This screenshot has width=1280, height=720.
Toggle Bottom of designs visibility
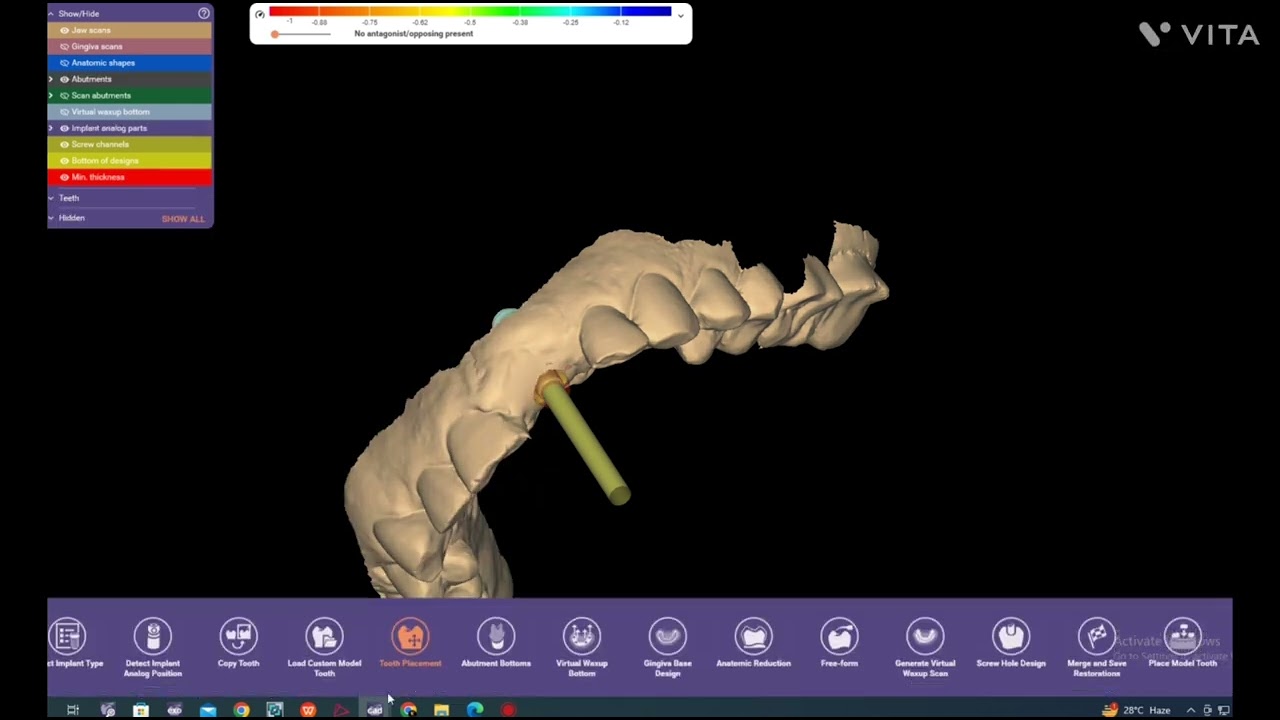pos(65,160)
